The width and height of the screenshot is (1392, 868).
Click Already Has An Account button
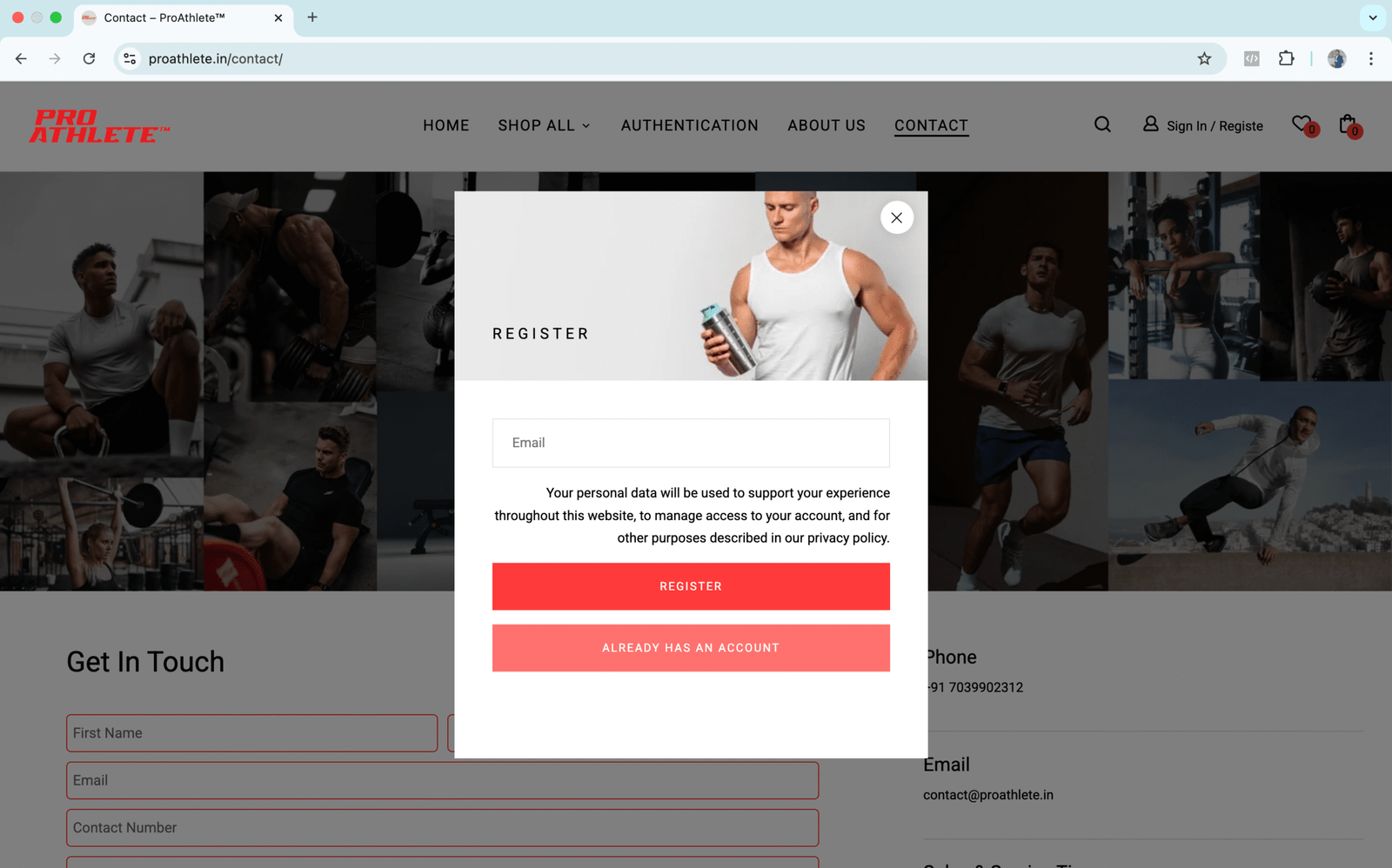pyautogui.click(x=691, y=648)
